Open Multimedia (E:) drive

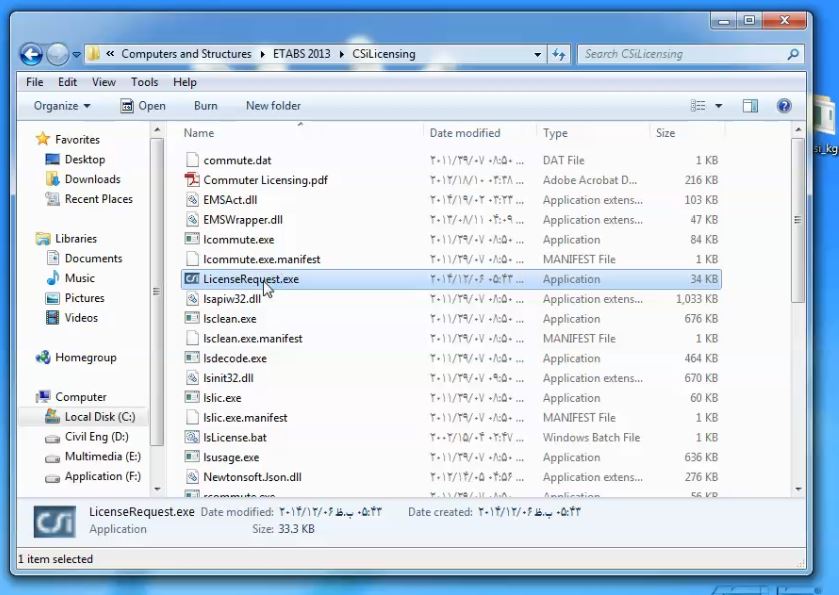tap(103, 456)
